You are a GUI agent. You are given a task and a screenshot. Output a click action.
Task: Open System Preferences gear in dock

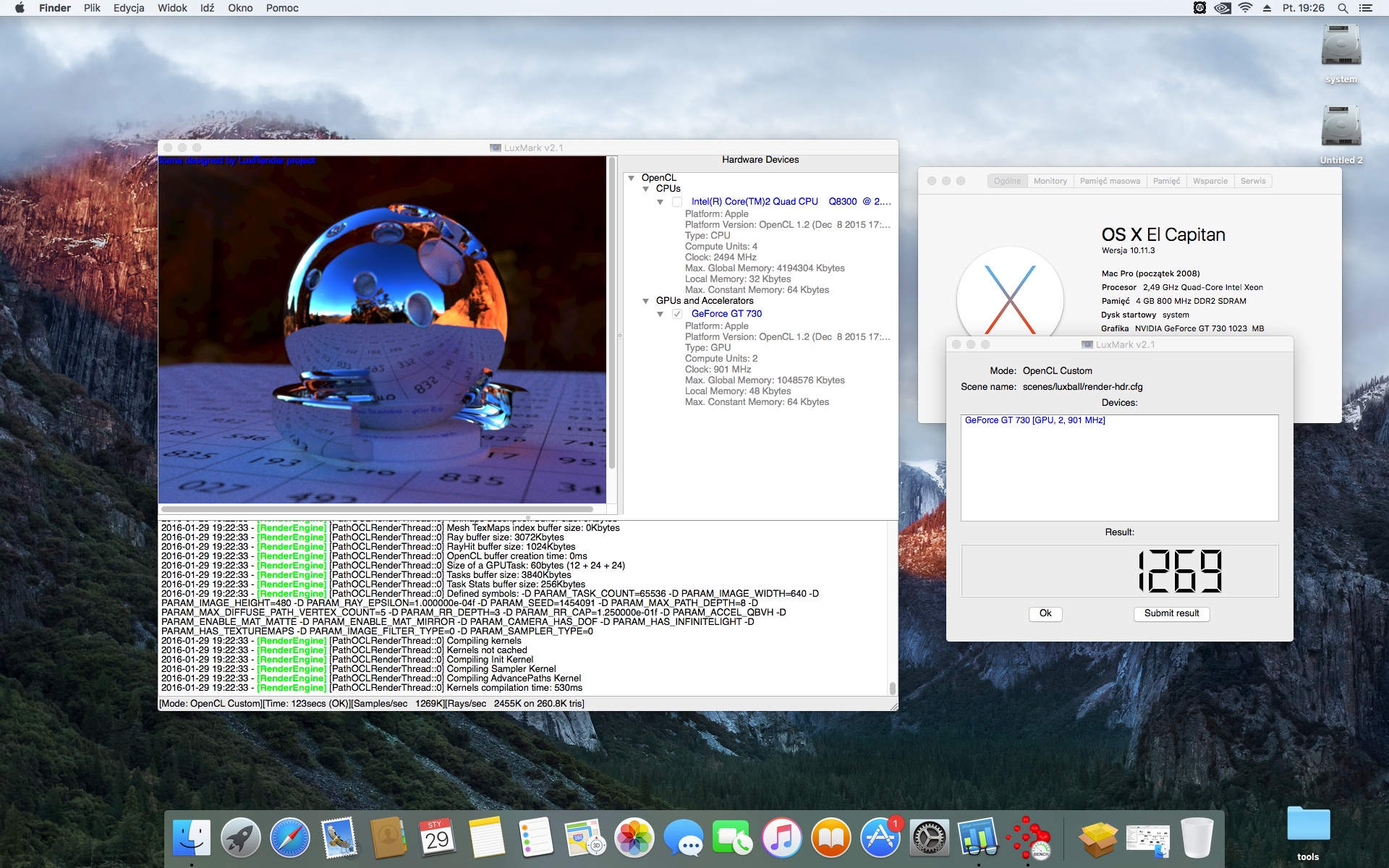pos(929,839)
